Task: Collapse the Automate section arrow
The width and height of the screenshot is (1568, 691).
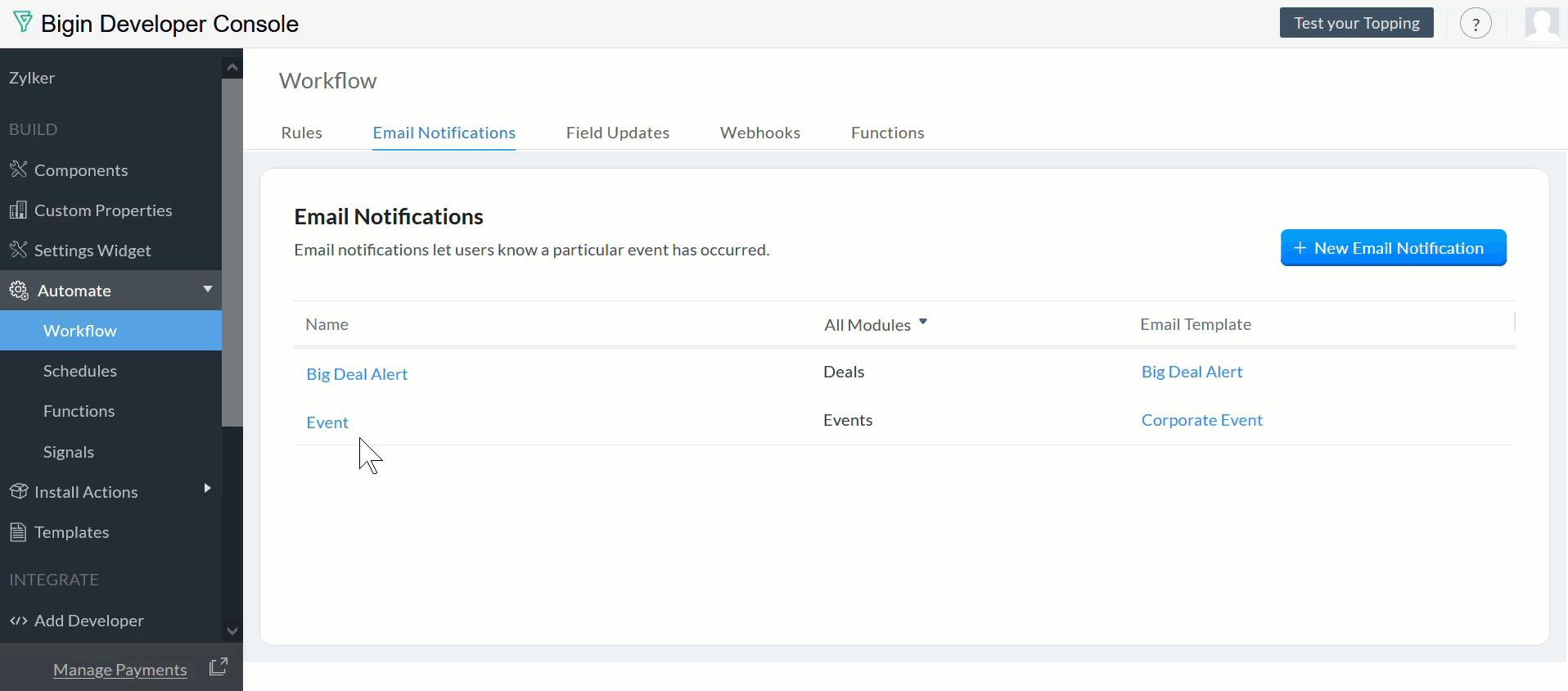Action: [208, 289]
